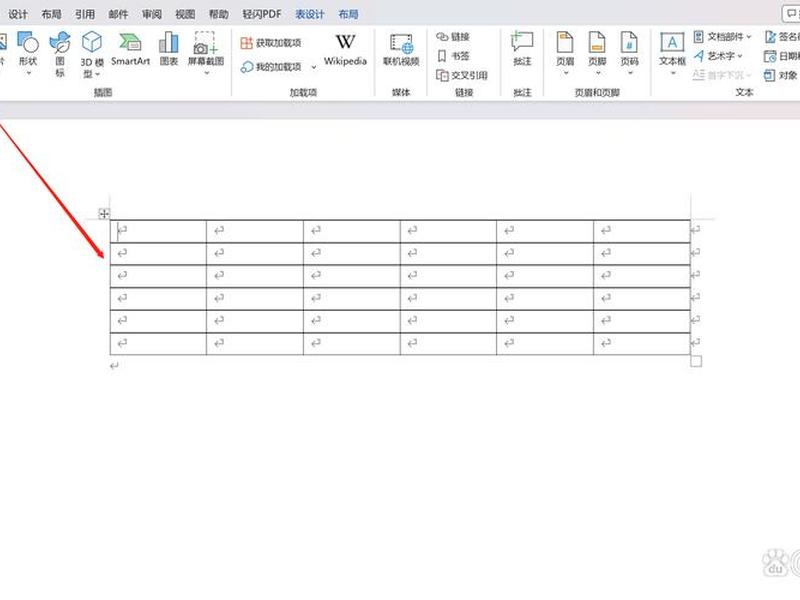The width and height of the screenshot is (800, 600).
Task: Insert icons with the 图标 button
Action: click(60, 54)
